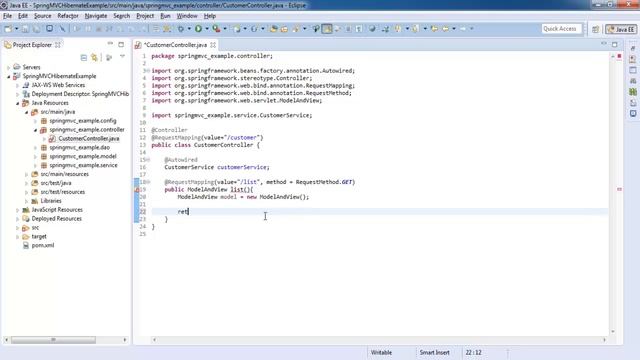Select CustomerController.java in the tree
The height and width of the screenshot is (360, 640).
click(89, 139)
